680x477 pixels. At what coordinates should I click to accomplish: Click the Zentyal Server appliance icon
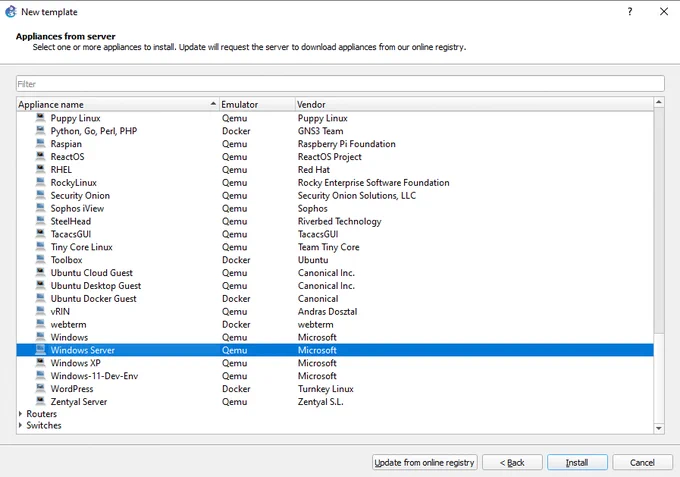(x=40, y=401)
